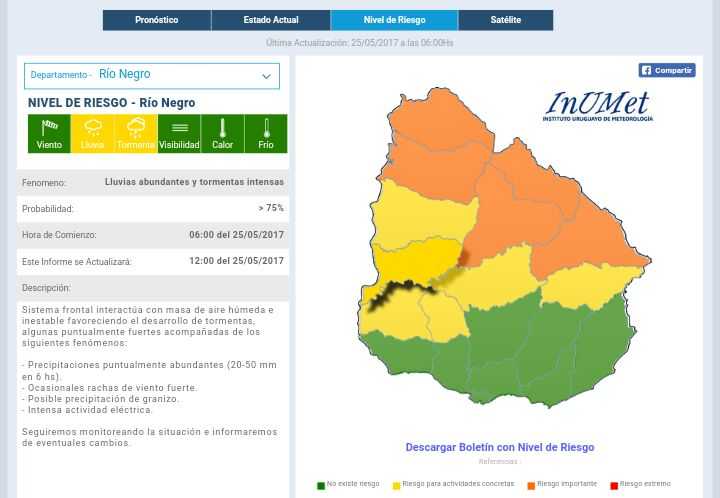Select the Nivel de Riesgo tab
720x498 pixels.
pyautogui.click(x=394, y=20)
